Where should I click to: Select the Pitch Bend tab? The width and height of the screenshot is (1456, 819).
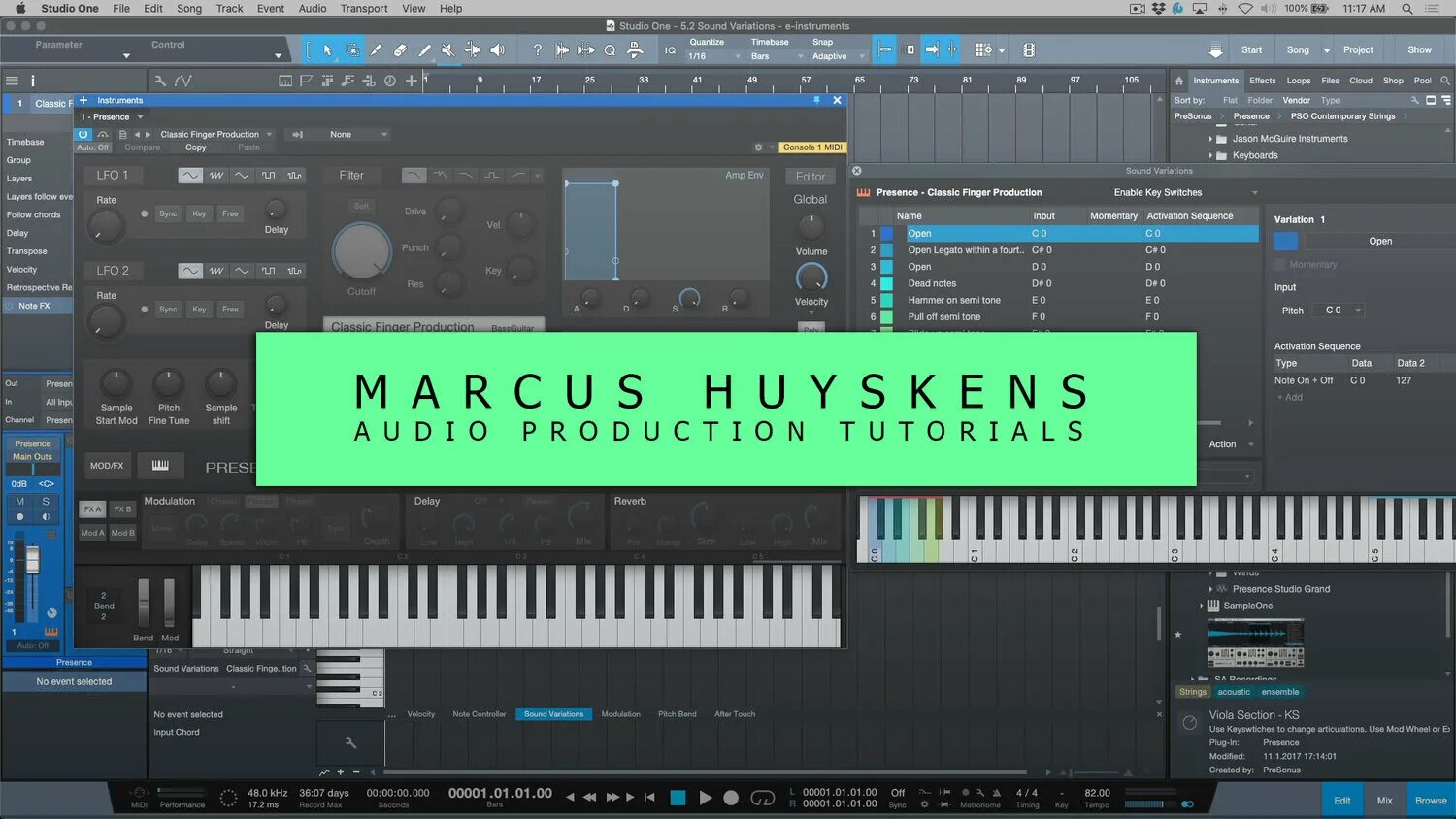[677, 714]
